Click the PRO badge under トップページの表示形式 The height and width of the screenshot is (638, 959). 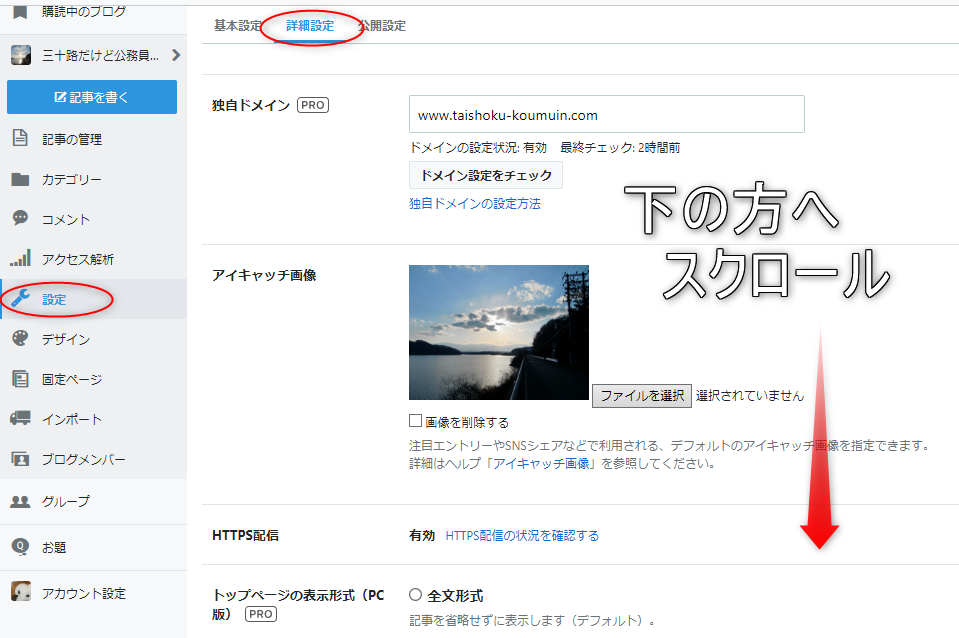261,614
